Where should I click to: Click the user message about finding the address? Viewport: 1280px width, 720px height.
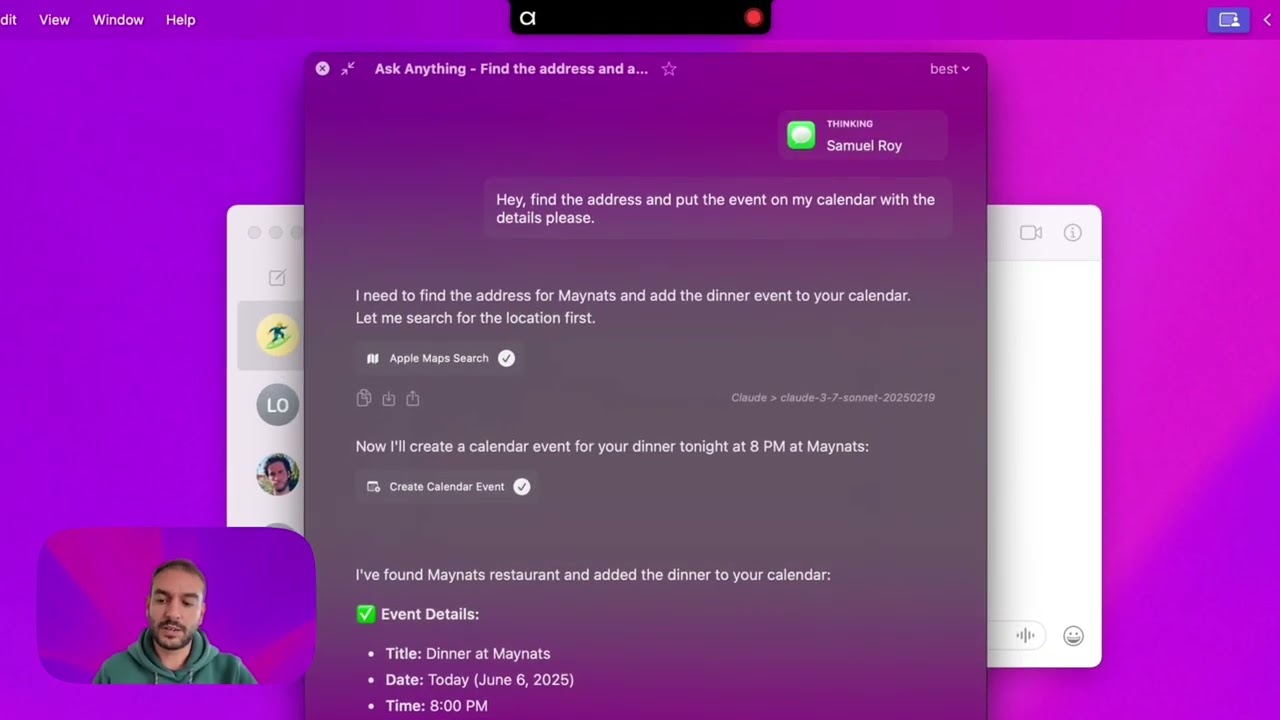[x=716, y=208]
